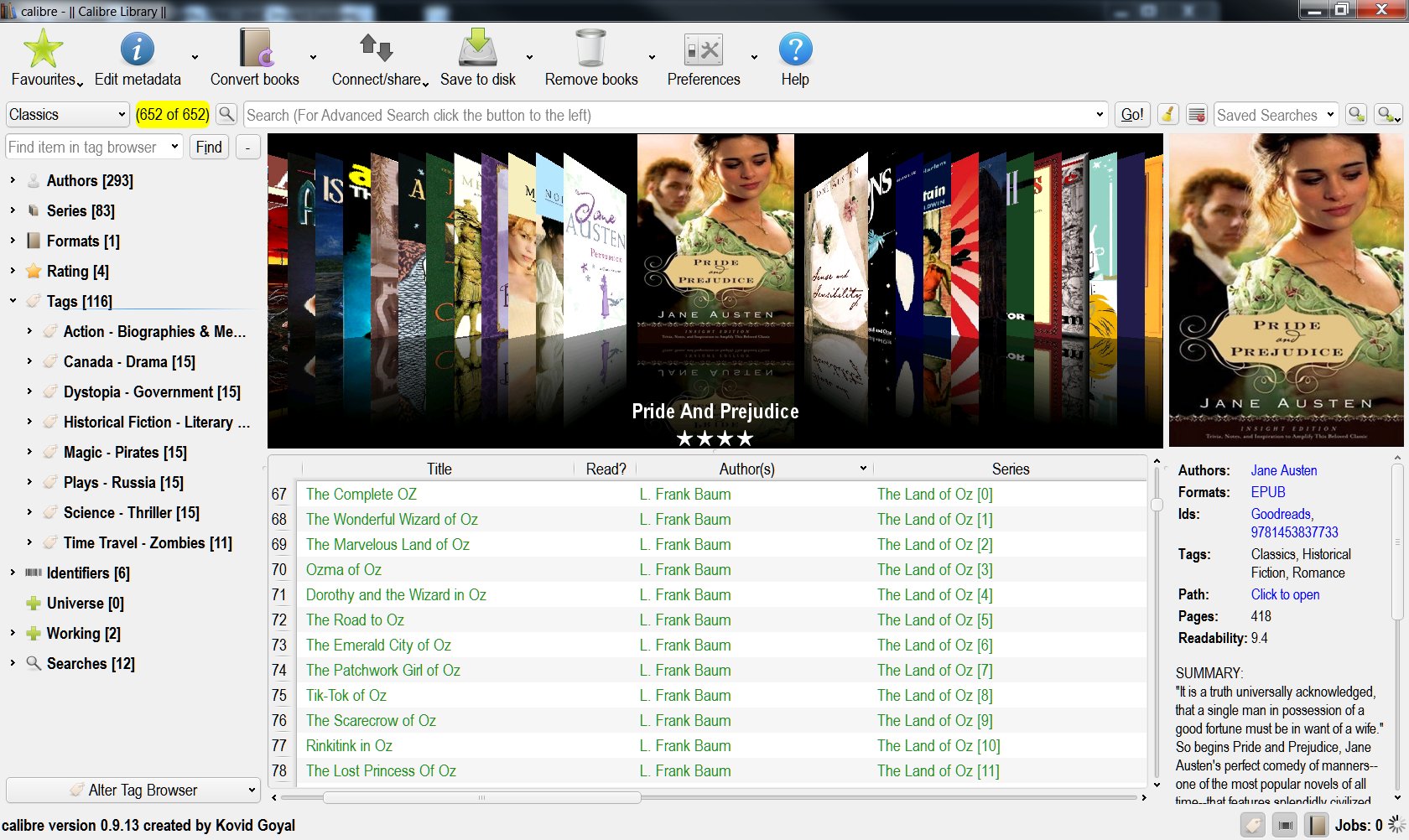
Task: Select the Pride And Prejudice cover in cover browser
Action: [715, 239]
